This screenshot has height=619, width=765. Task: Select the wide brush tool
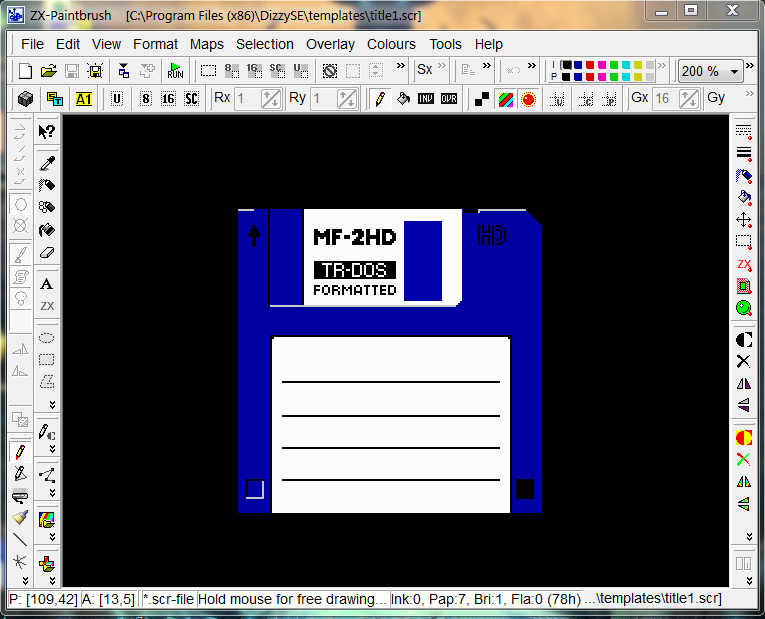20,518
